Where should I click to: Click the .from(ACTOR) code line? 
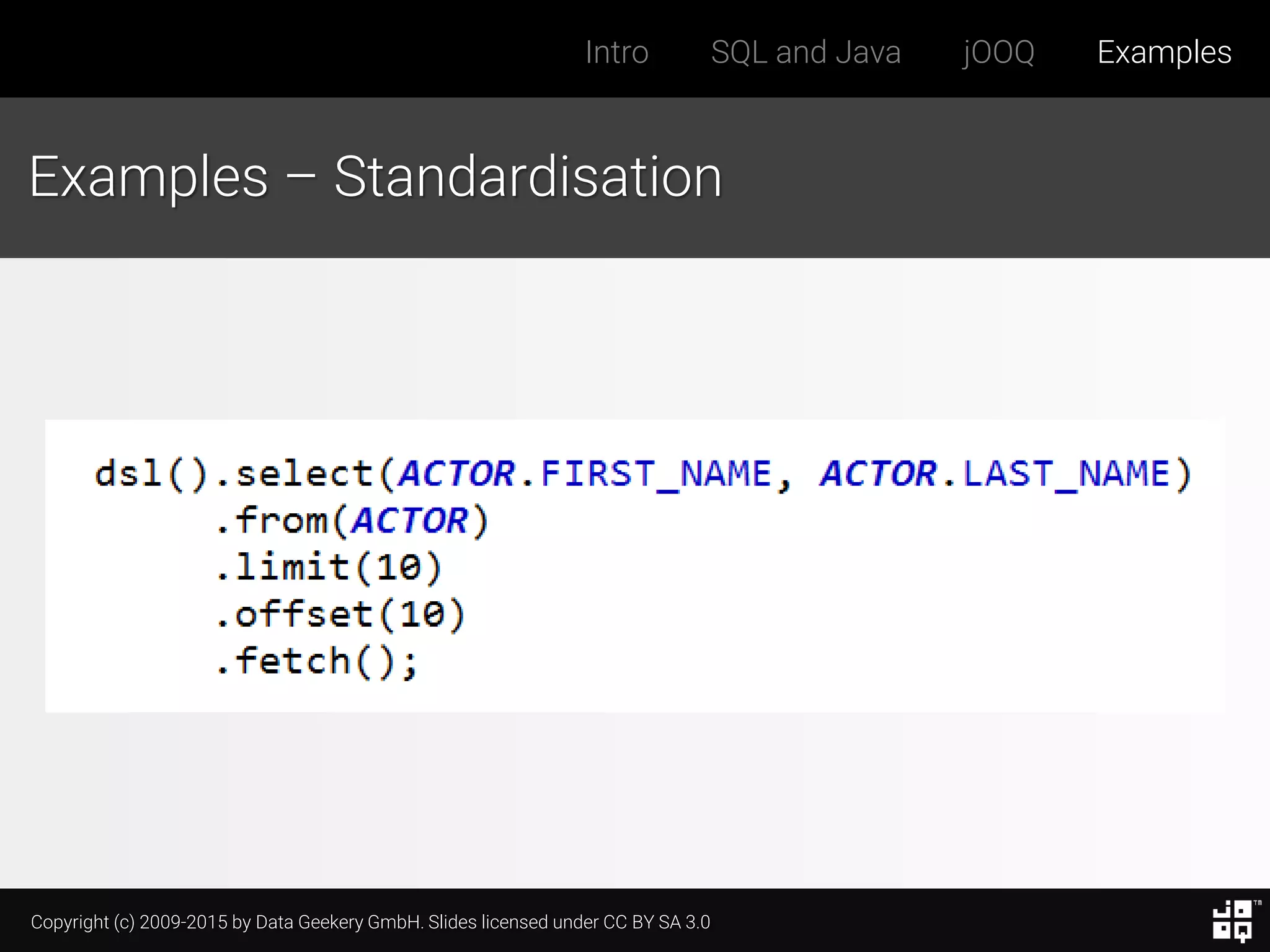[x=352, y=521]
